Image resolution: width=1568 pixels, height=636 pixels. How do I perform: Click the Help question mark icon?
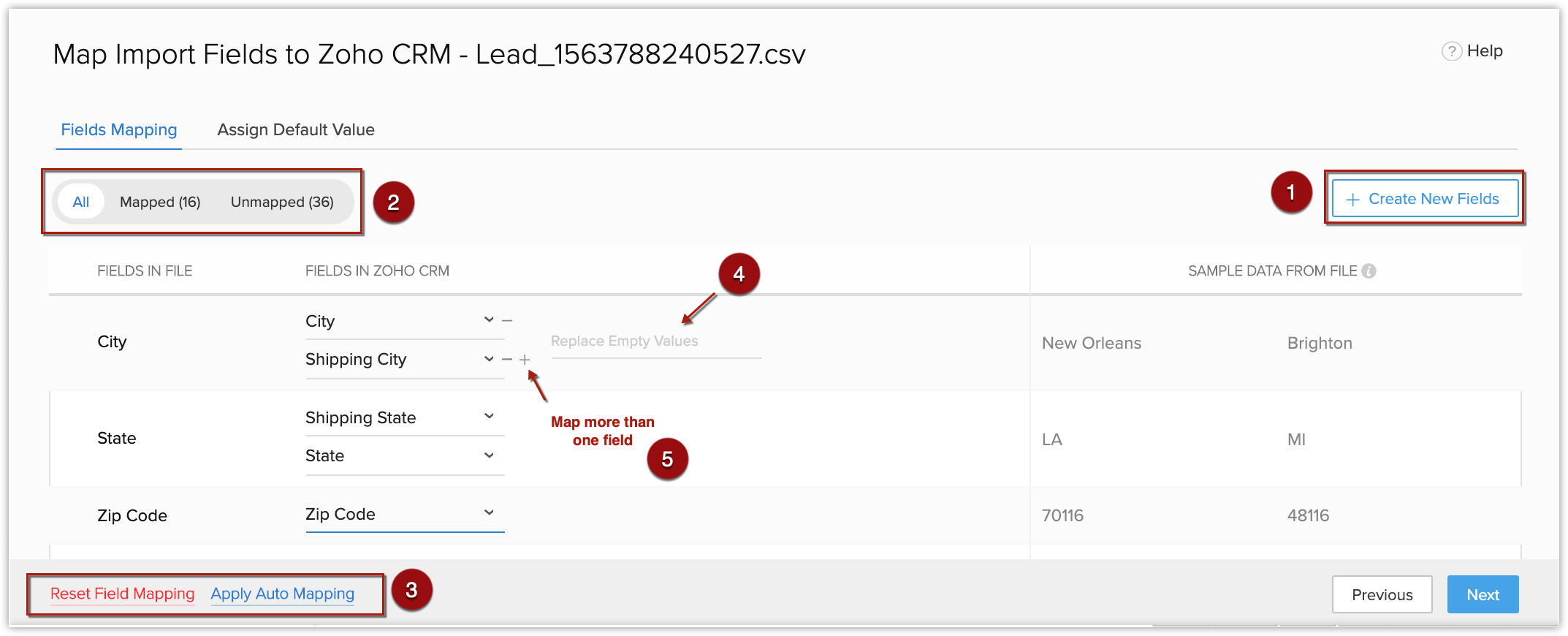[1451, 51]
